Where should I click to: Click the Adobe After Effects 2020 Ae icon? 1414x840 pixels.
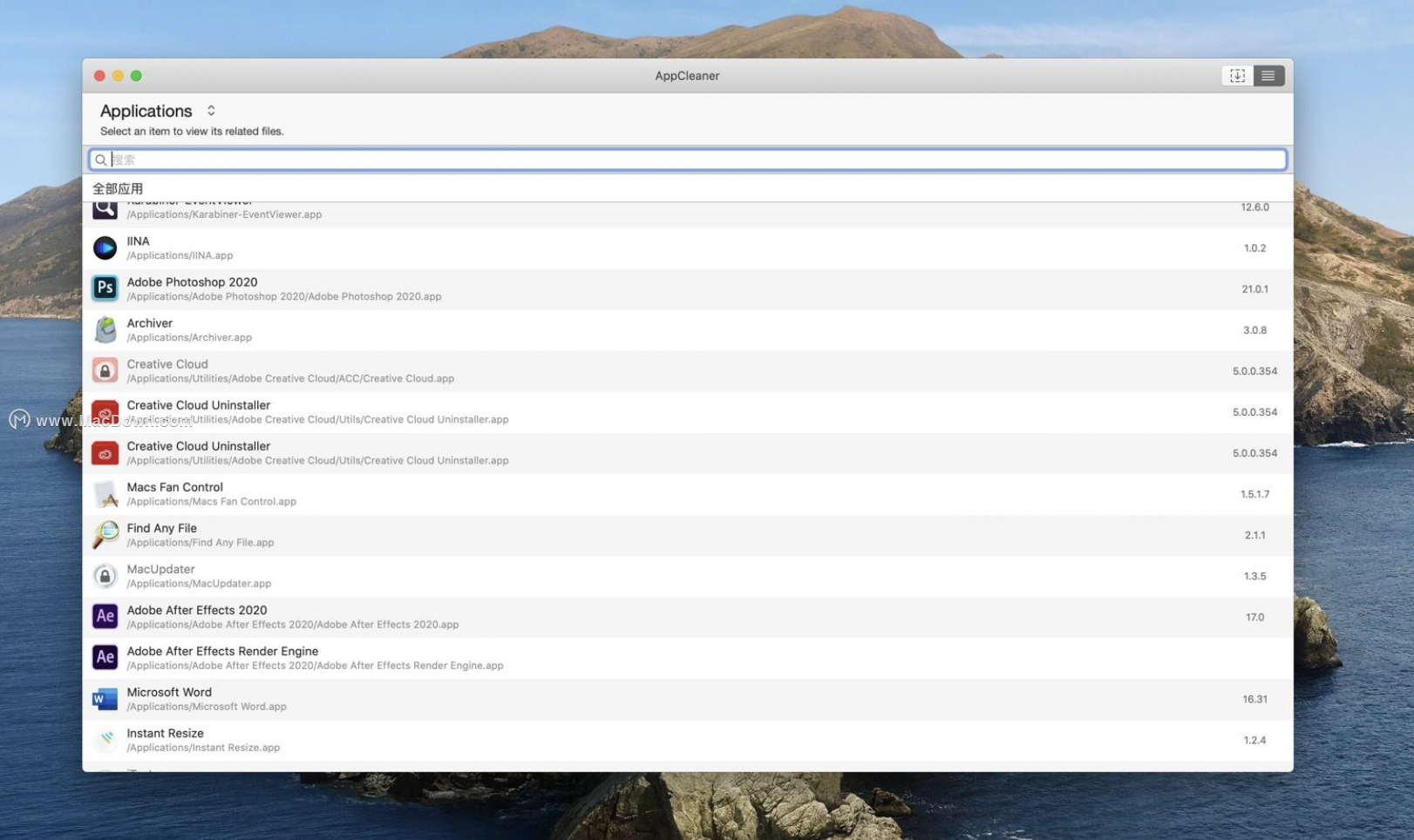point(105,617)
